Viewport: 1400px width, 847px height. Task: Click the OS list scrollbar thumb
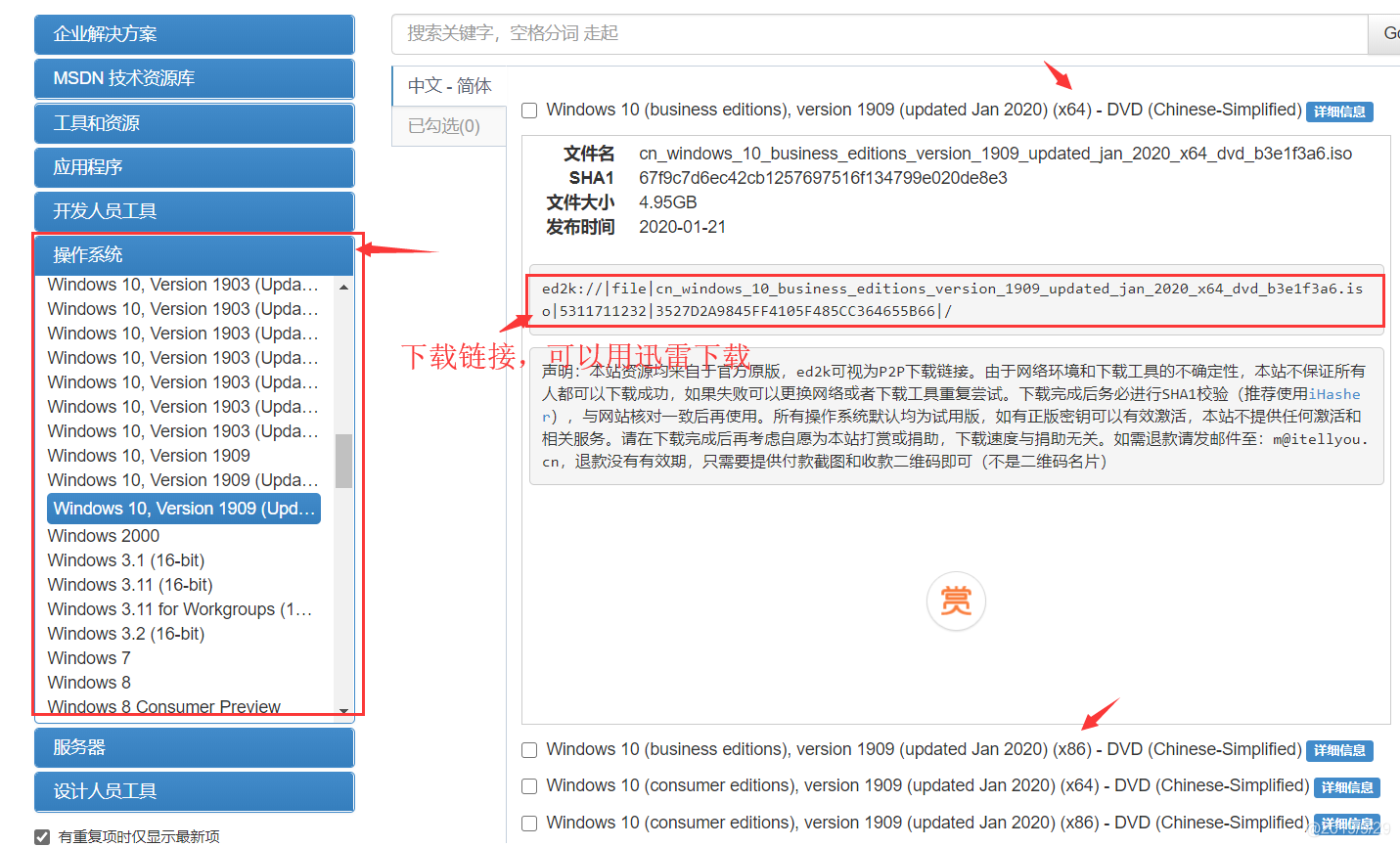pos(343,461)
